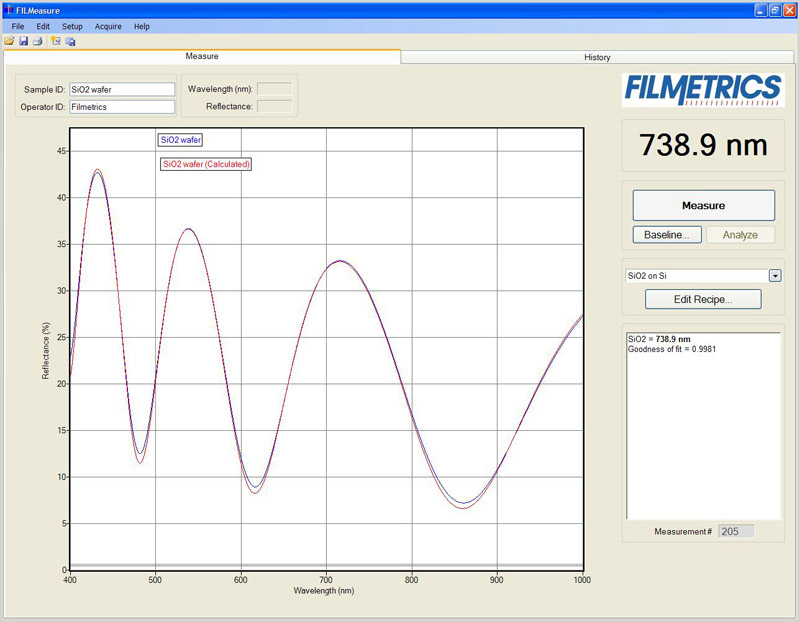Click the red SiO2 wafer (Calculated) legend label
Screen dimensions: 800x622
coord(205,164)
